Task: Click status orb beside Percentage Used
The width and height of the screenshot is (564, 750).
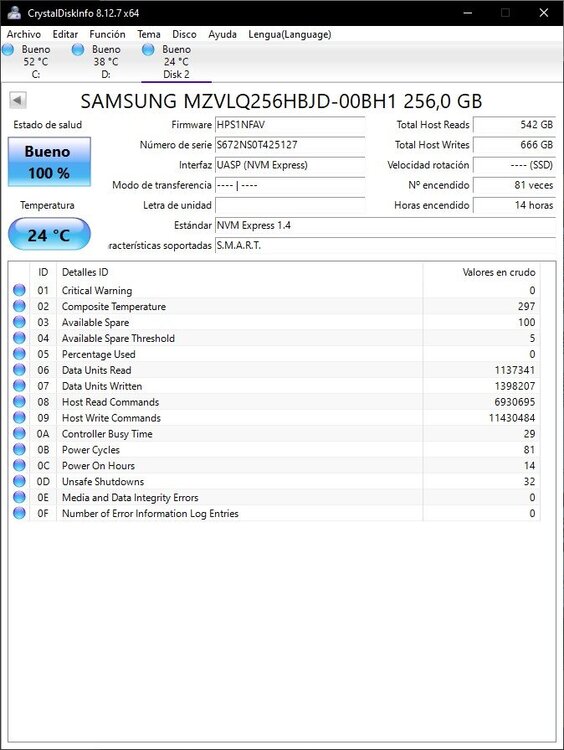Action: [19, 354]
